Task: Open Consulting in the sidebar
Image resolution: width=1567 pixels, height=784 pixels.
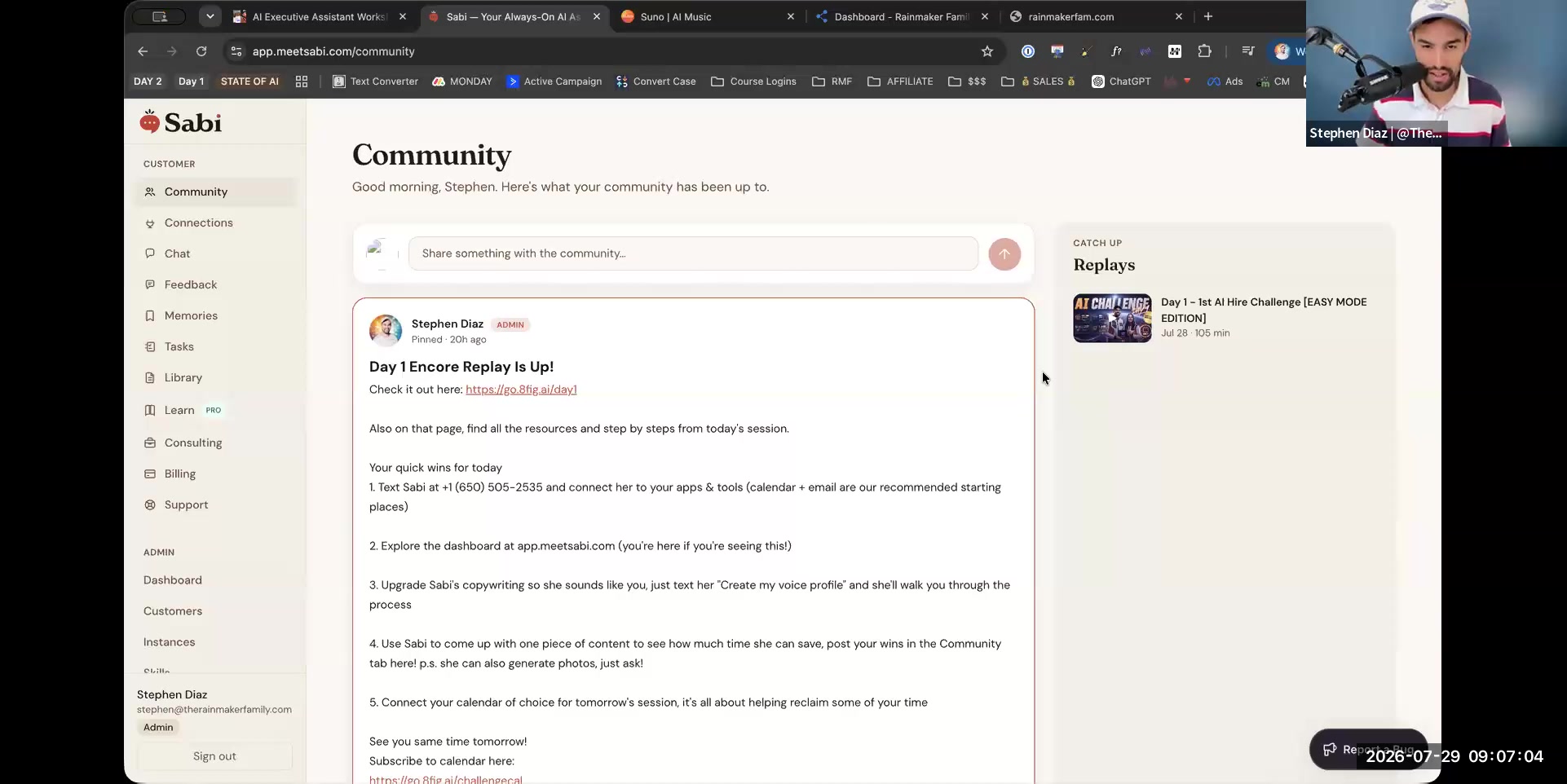Action: point(216,443)
